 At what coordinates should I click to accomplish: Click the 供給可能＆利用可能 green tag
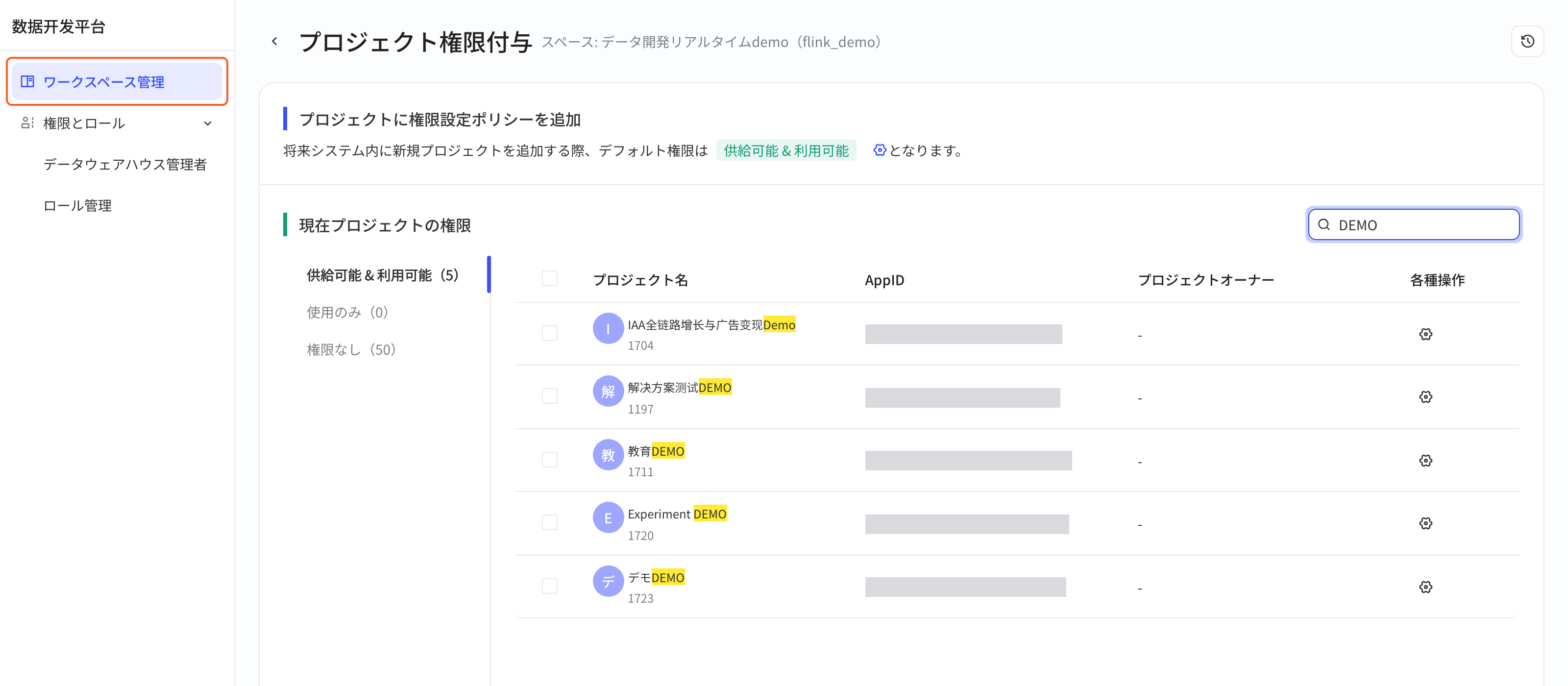786,150
